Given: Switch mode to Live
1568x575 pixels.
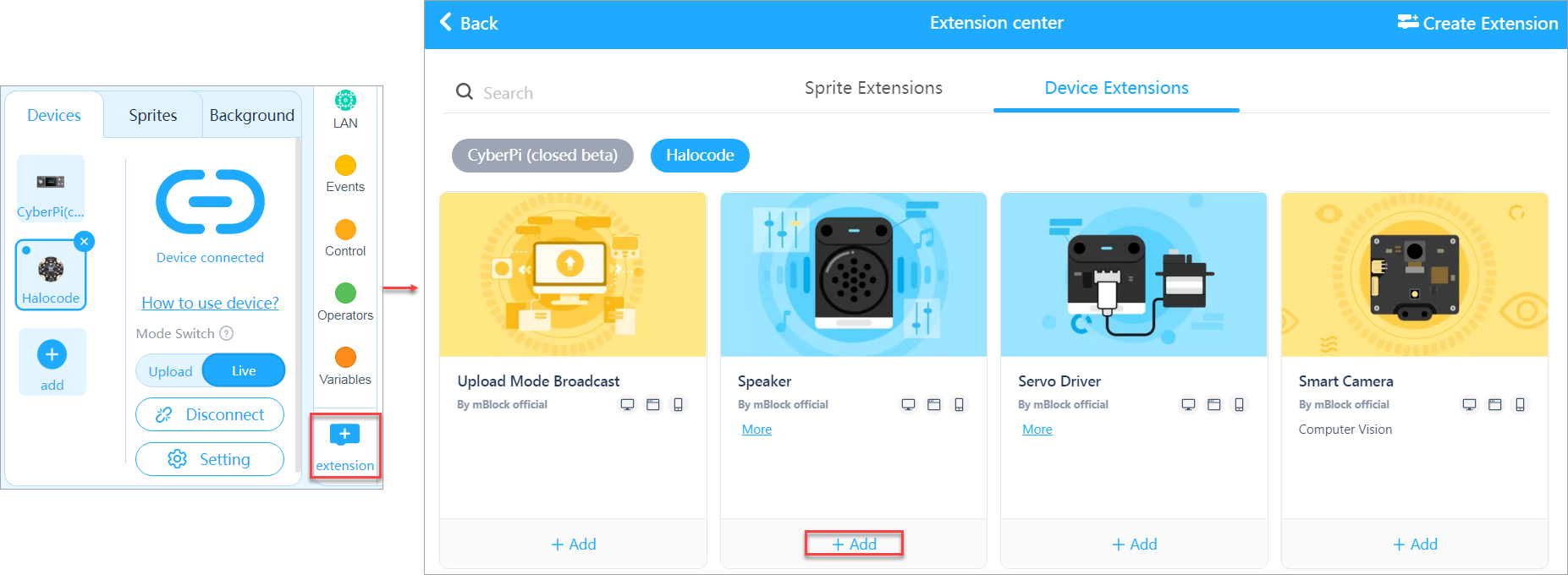Looking at the screenshot, I should click(x=244, y=371).
